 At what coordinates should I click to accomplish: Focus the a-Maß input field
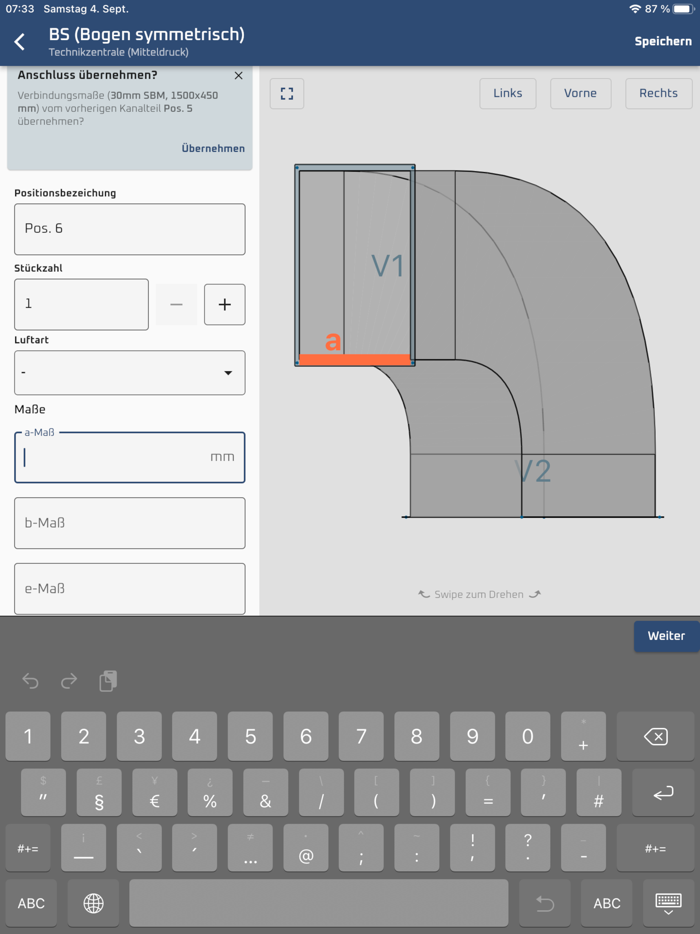[130, 457]
